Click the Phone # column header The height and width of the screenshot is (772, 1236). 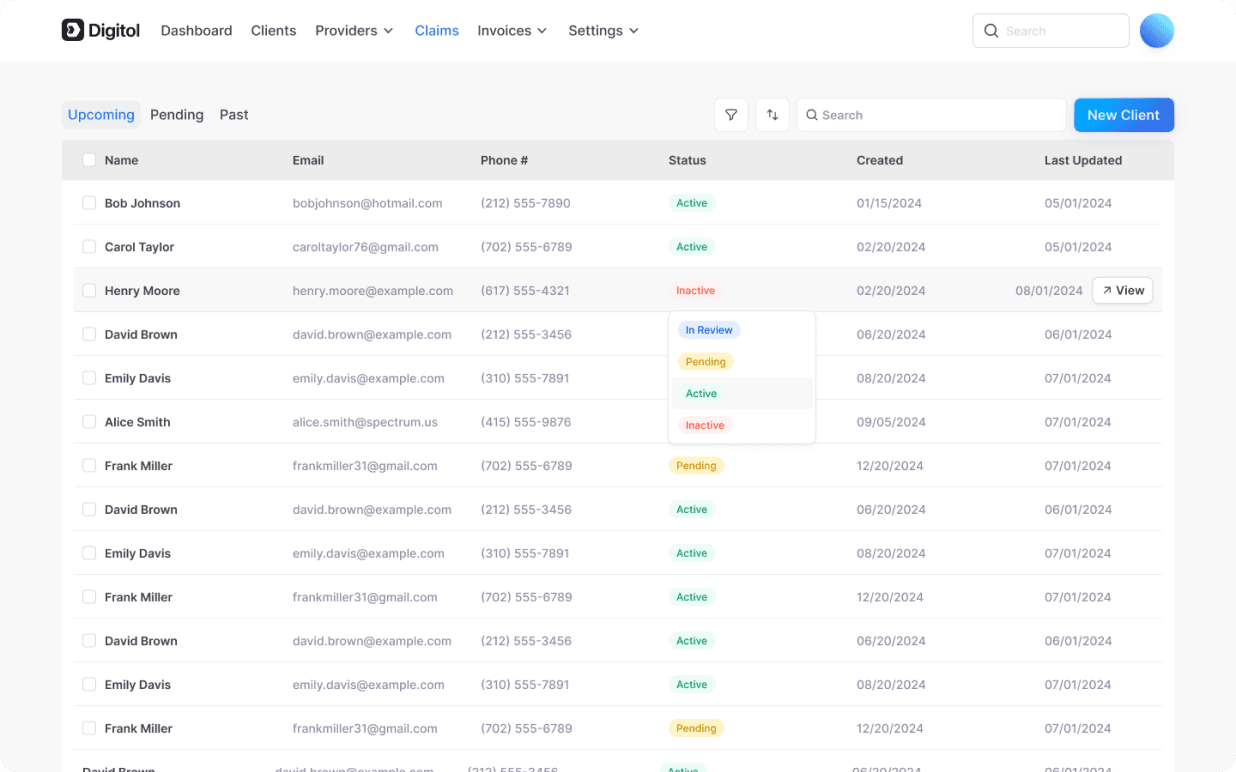(504, 160)
